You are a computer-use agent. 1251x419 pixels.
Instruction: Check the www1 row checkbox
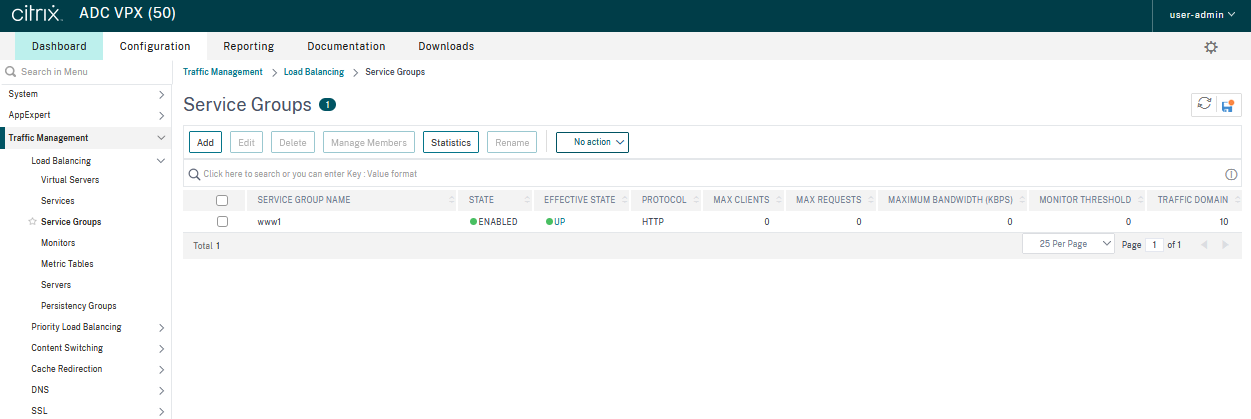(x=222, y=221)
